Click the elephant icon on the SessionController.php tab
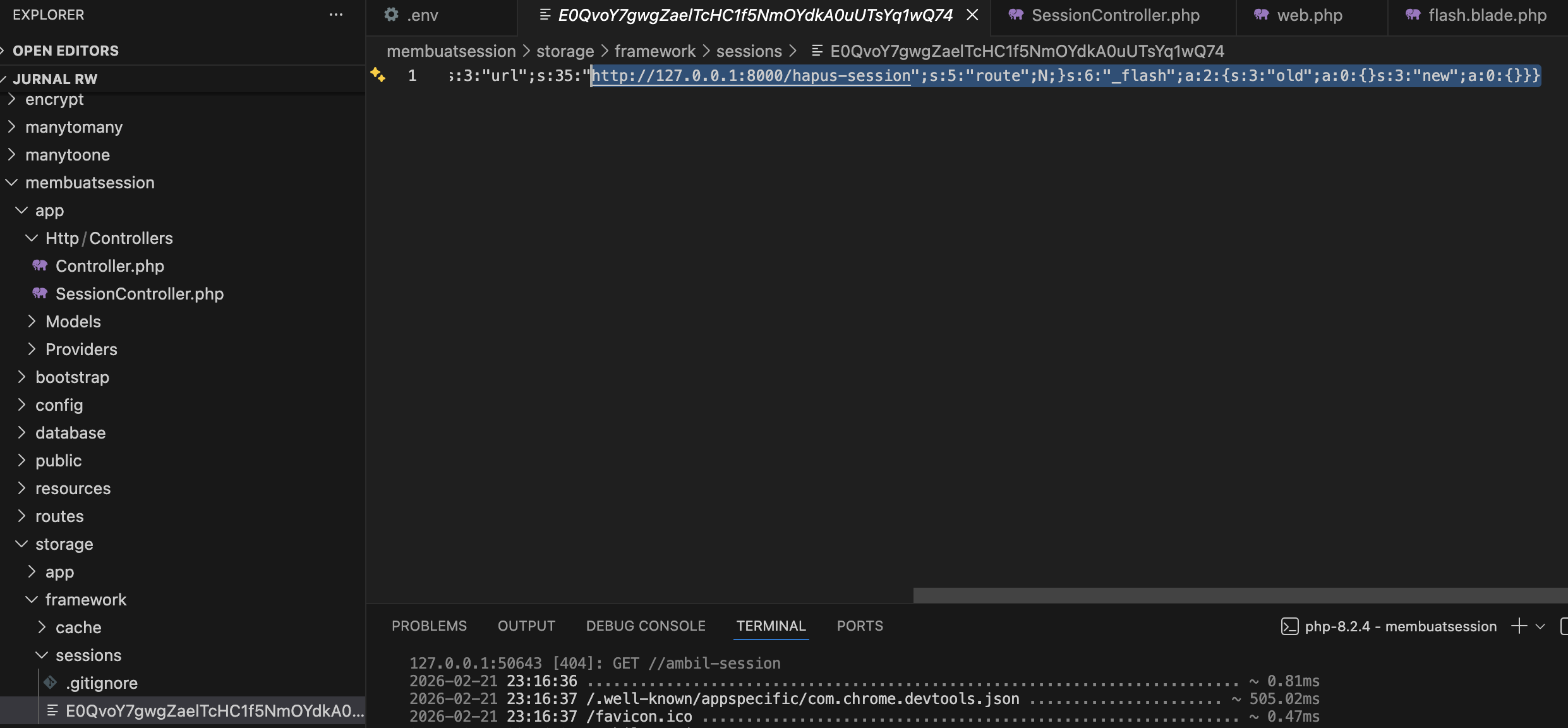 [1015, 15]
